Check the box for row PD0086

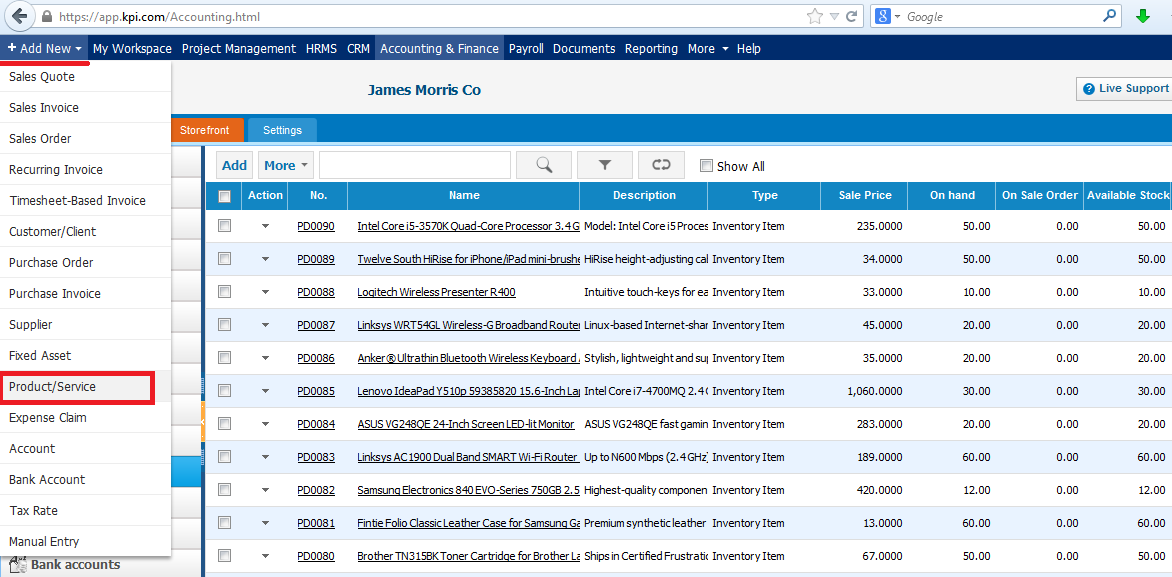click(224, 357)
